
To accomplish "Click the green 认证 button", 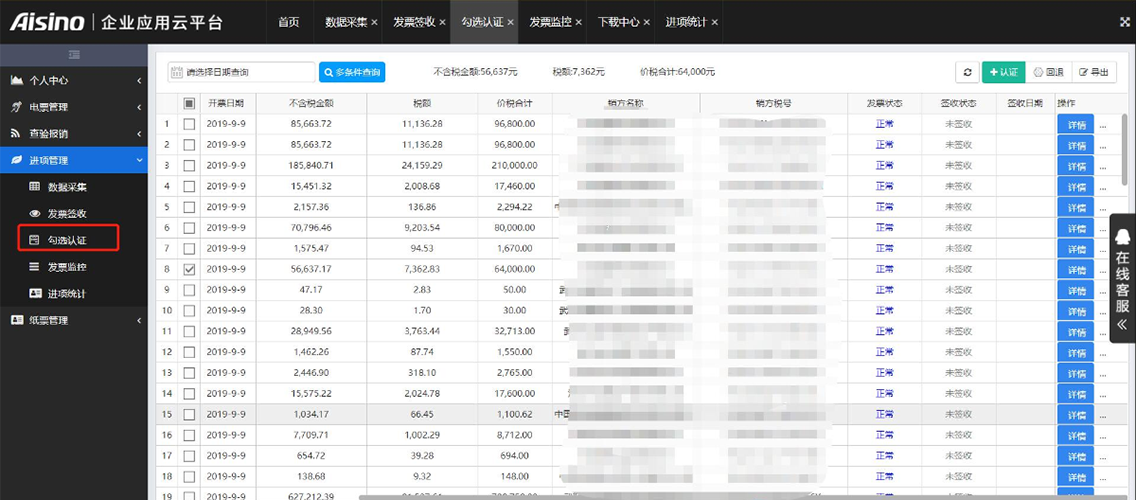I will coord(1003,72).
